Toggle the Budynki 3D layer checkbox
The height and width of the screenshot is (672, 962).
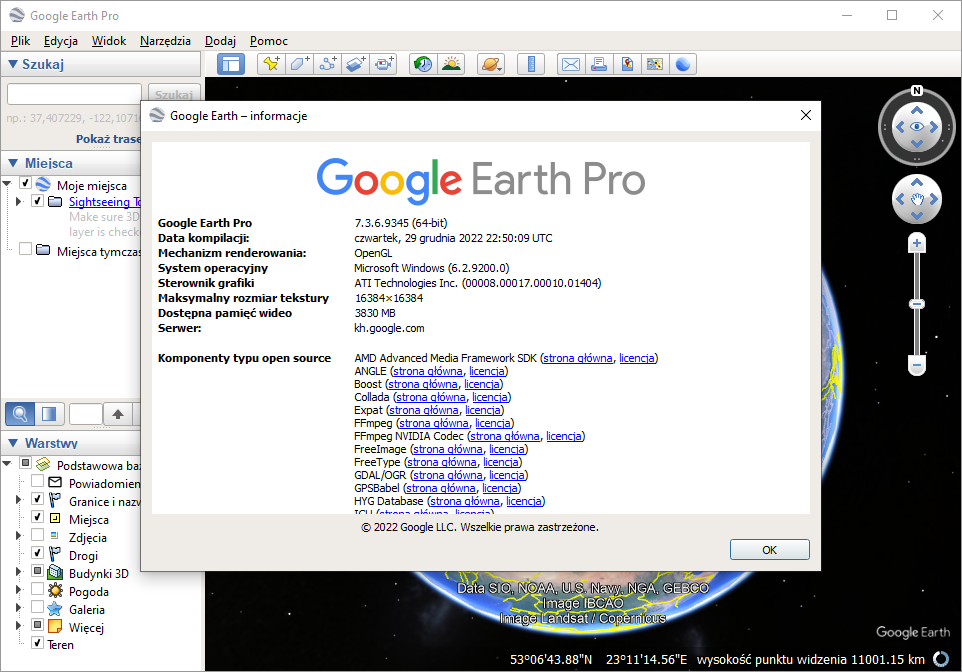(x=37, y=571)
